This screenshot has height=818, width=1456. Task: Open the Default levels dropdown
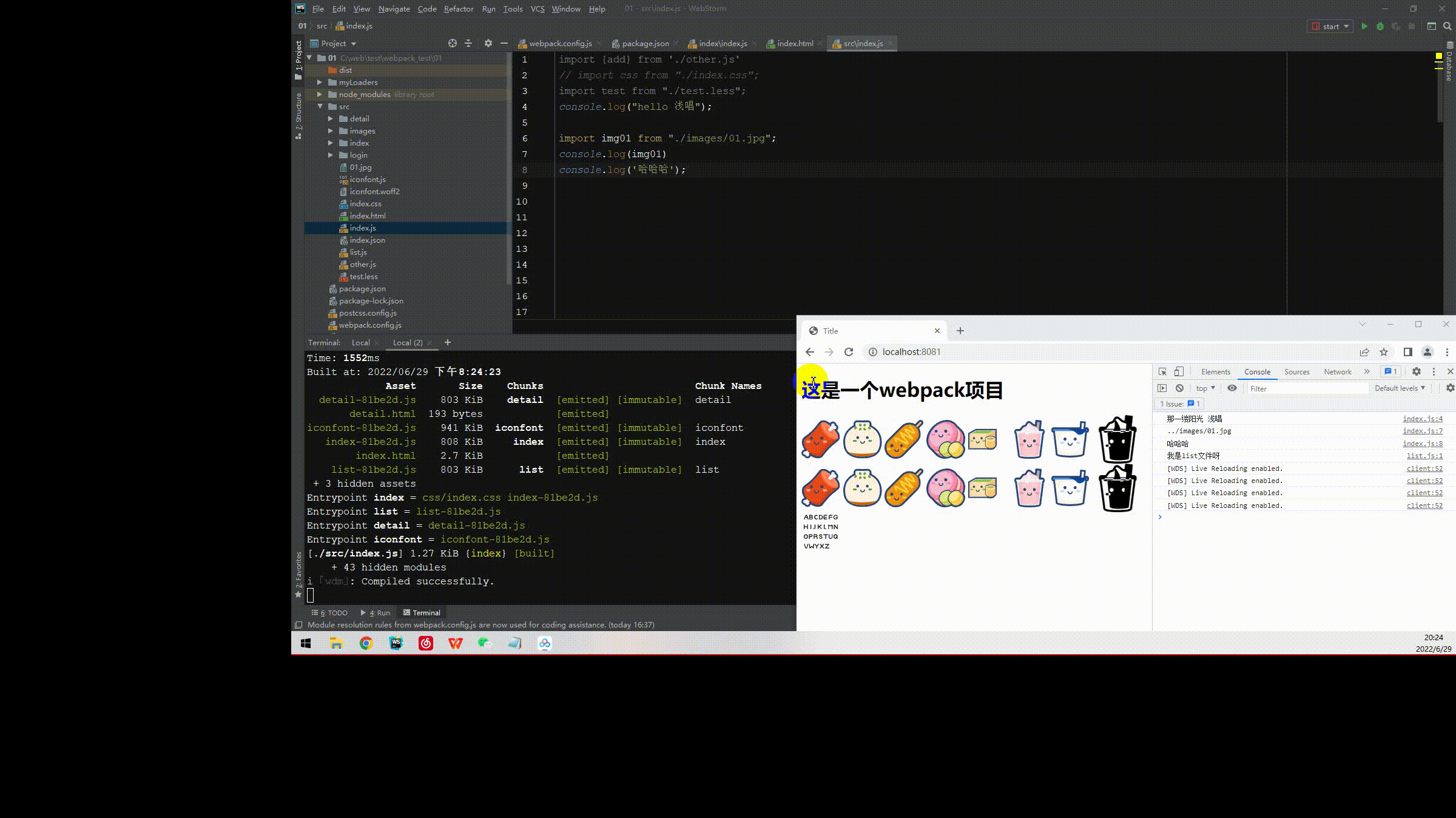click(x=1400, y=388)
